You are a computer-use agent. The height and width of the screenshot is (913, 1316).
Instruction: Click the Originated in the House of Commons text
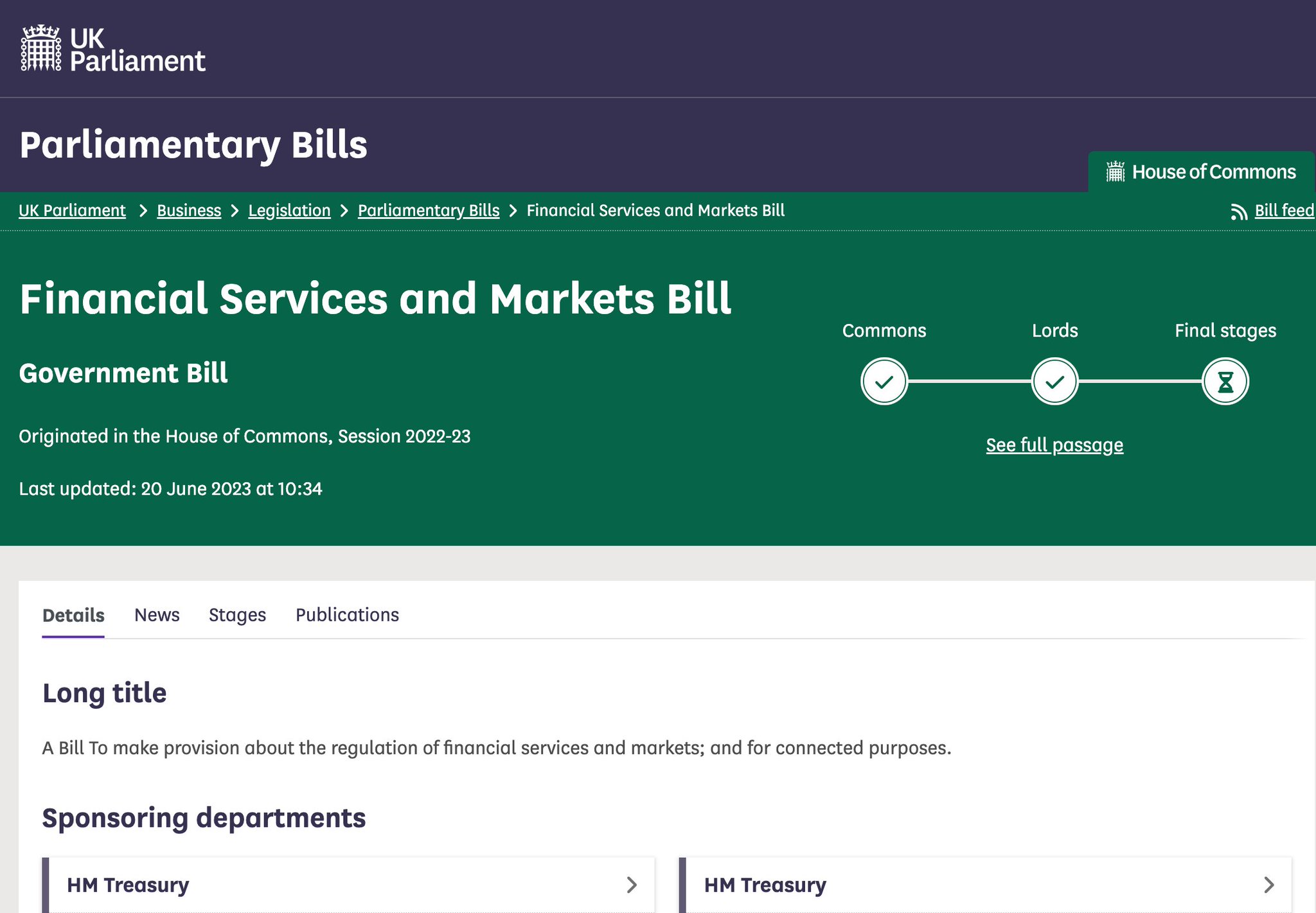click(x=245, y=436)
